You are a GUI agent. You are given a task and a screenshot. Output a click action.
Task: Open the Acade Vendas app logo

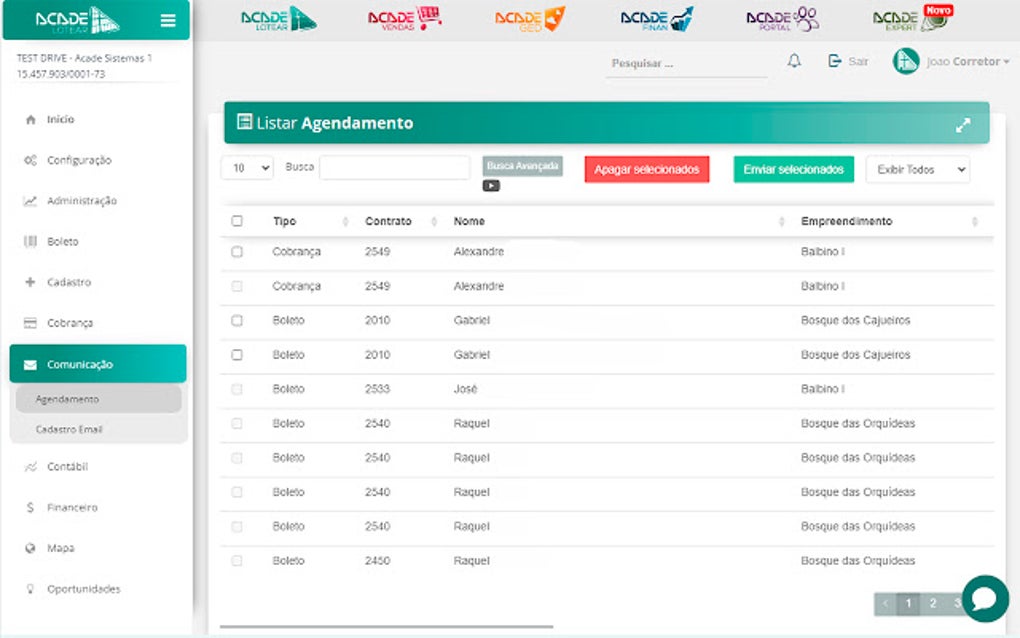(x=404, y=19)
